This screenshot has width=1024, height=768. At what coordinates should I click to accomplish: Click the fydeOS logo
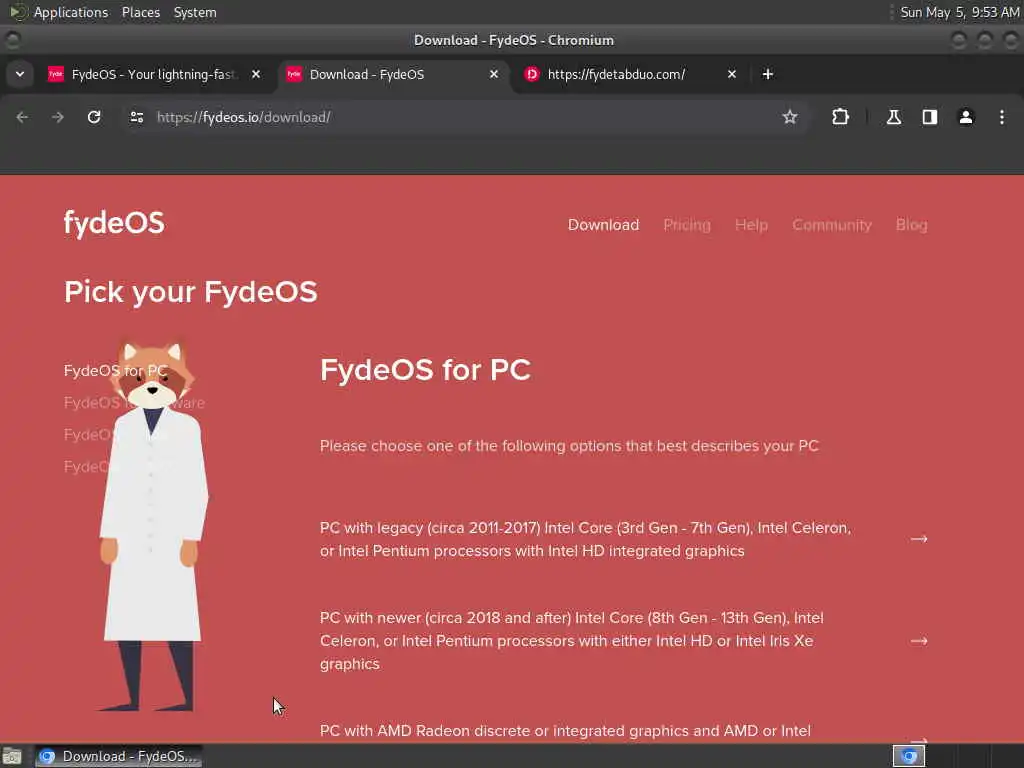coord(114,223)
